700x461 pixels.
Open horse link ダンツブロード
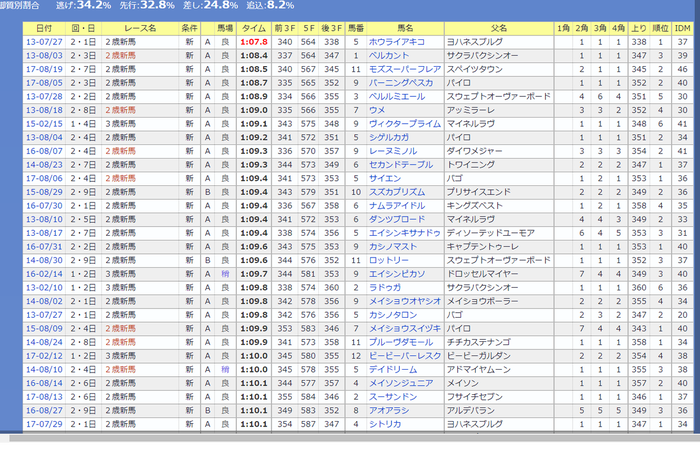(x=396, y=220)
